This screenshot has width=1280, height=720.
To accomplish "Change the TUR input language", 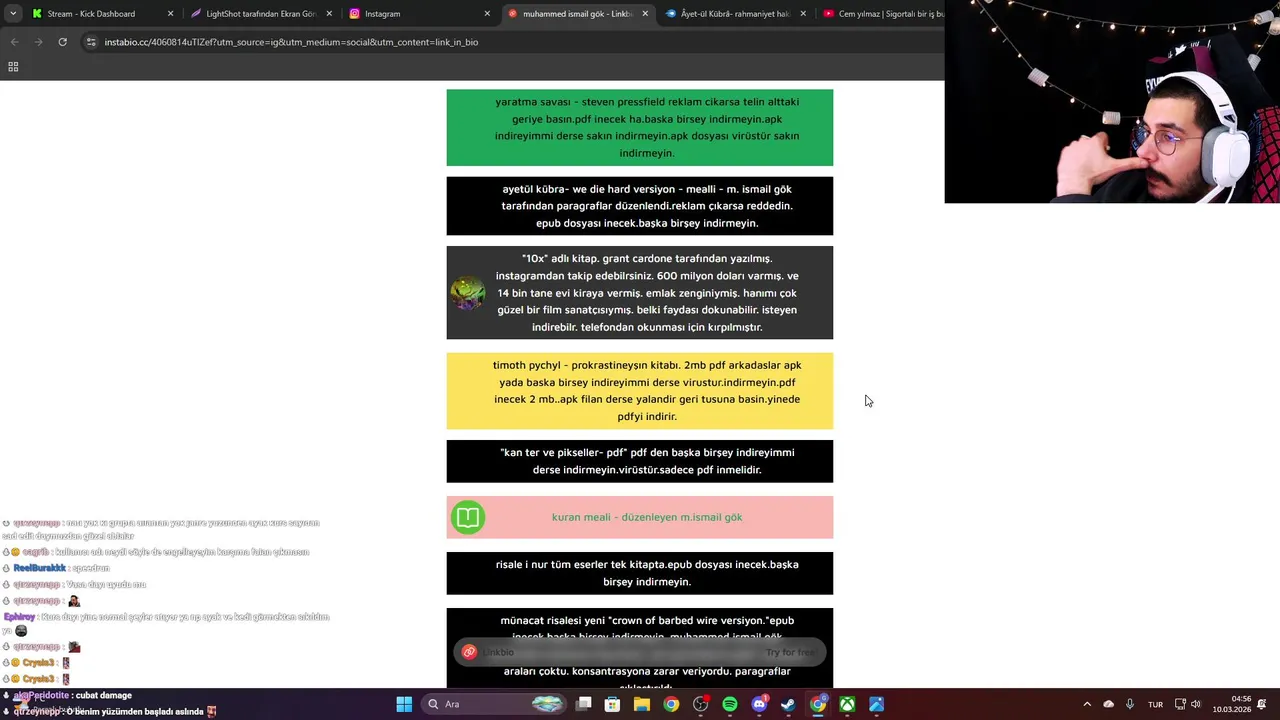I will click(x=1155, y=704).
